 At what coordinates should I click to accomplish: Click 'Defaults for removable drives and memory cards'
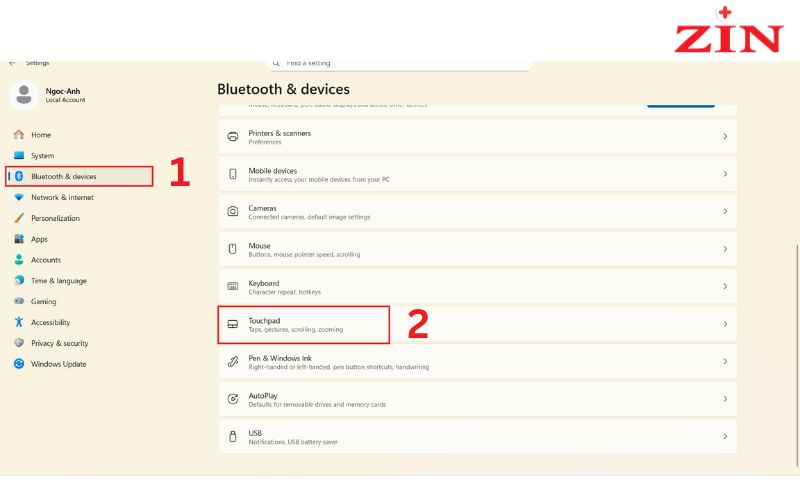tap(317, 405)
